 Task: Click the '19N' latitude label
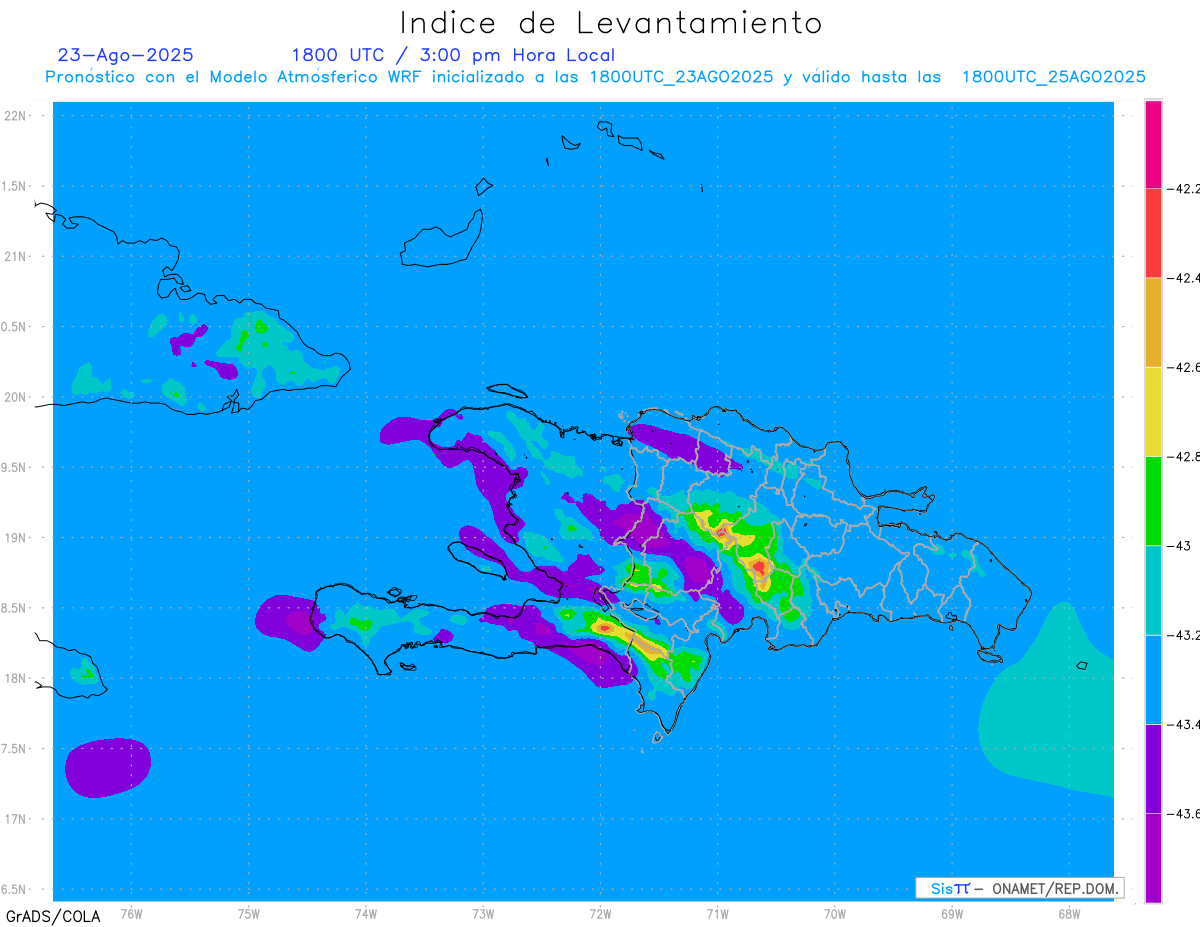tap(17, 537)
